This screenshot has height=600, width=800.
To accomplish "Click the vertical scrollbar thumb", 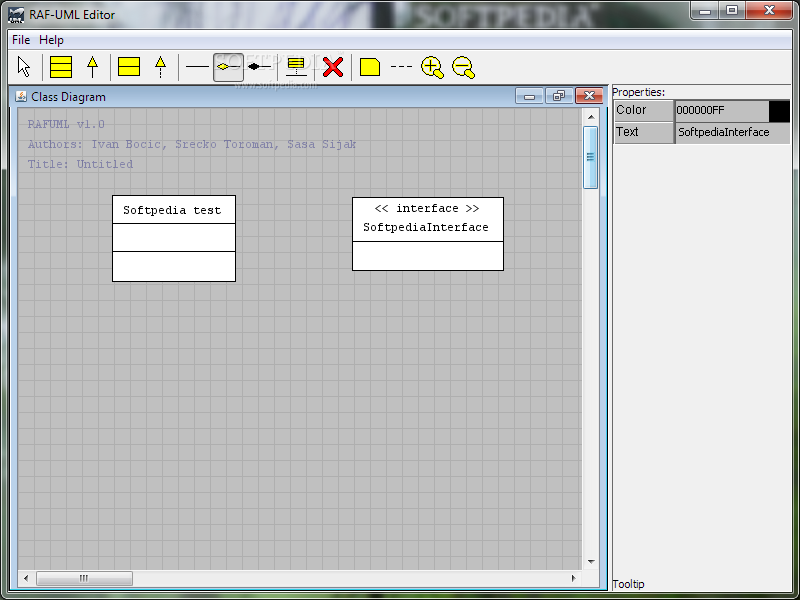I will [x=590, y=157].
